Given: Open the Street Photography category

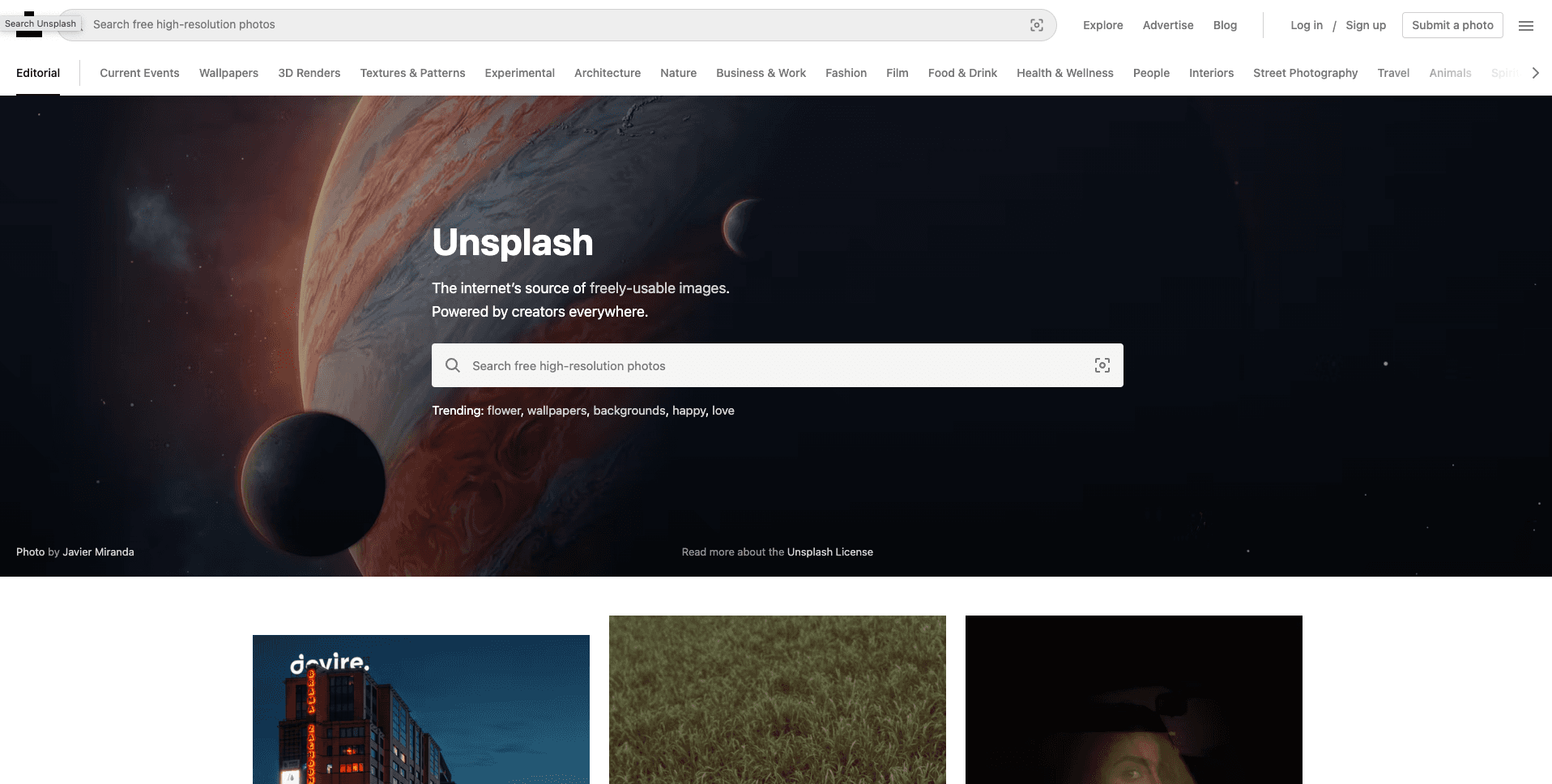Looking at the screenshot, I should tap(1305, 73).
